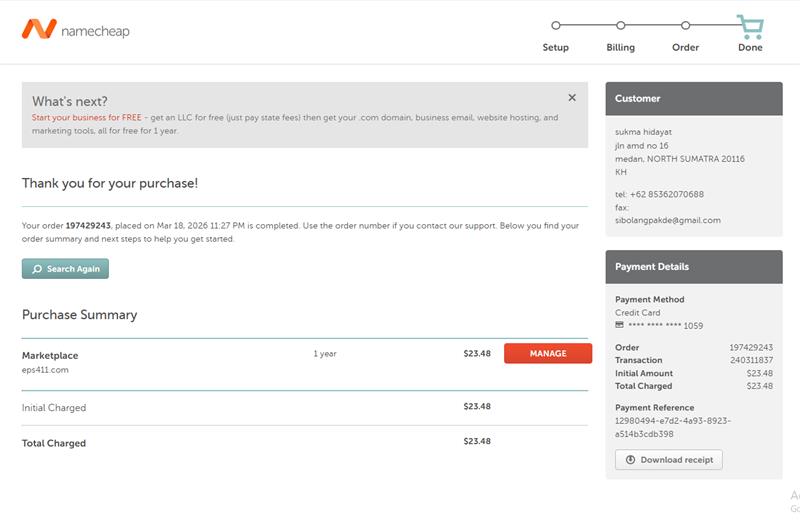This screenshot has width=800, height=522.
Task: Click MANAGE for the eps411.com domain
Action: point(547,353)
